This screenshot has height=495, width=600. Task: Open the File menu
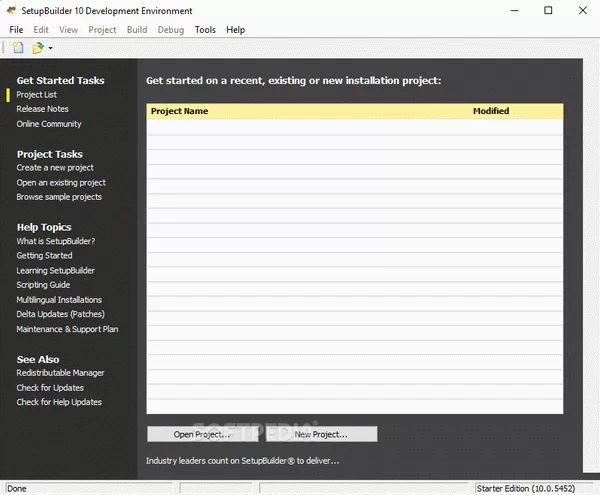click(x=16, y=30)
